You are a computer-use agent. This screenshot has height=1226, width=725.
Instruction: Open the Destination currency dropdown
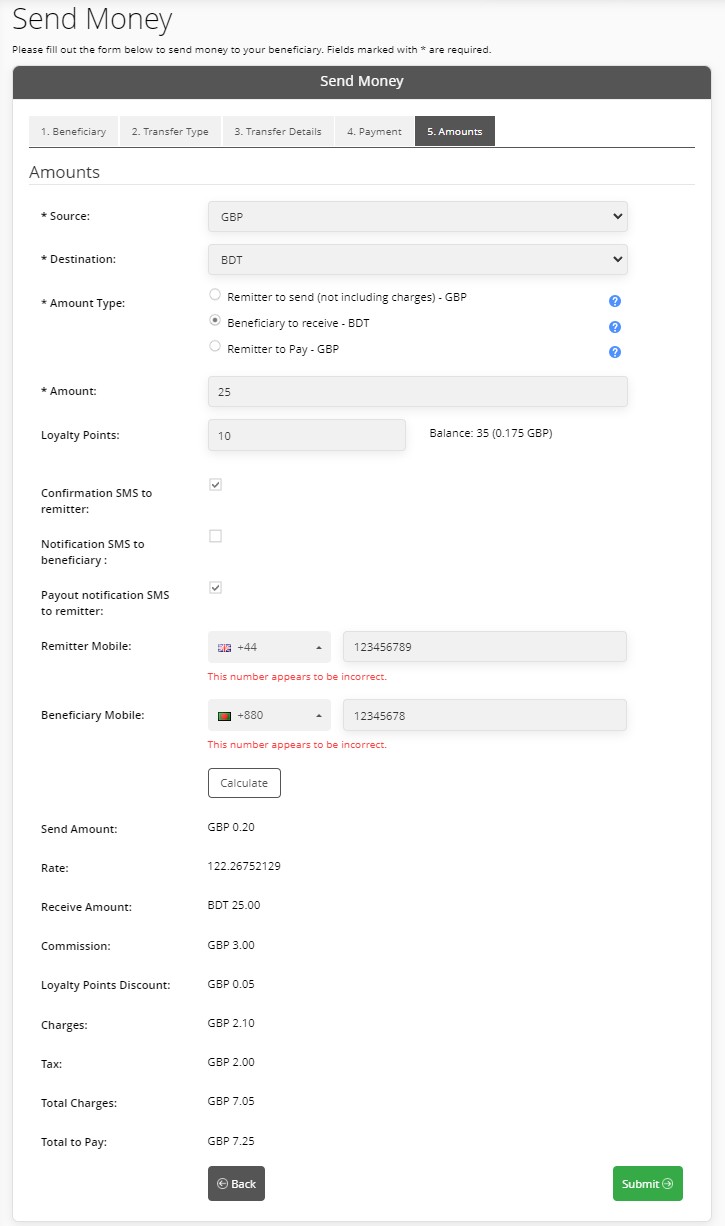click(x=418, y=259)
